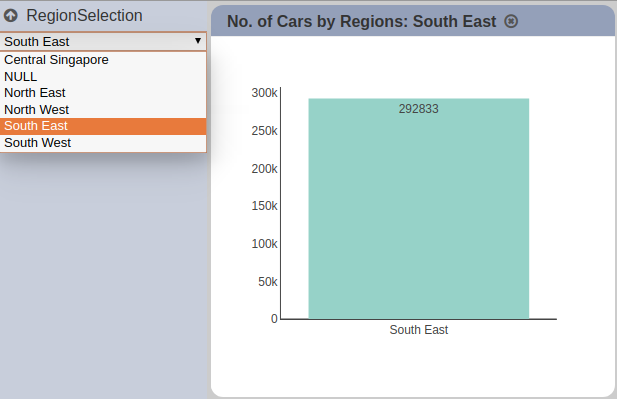Choose North East in the dropdown
Viewport: 617px width, 399px height.
click(x=103, y=93)
